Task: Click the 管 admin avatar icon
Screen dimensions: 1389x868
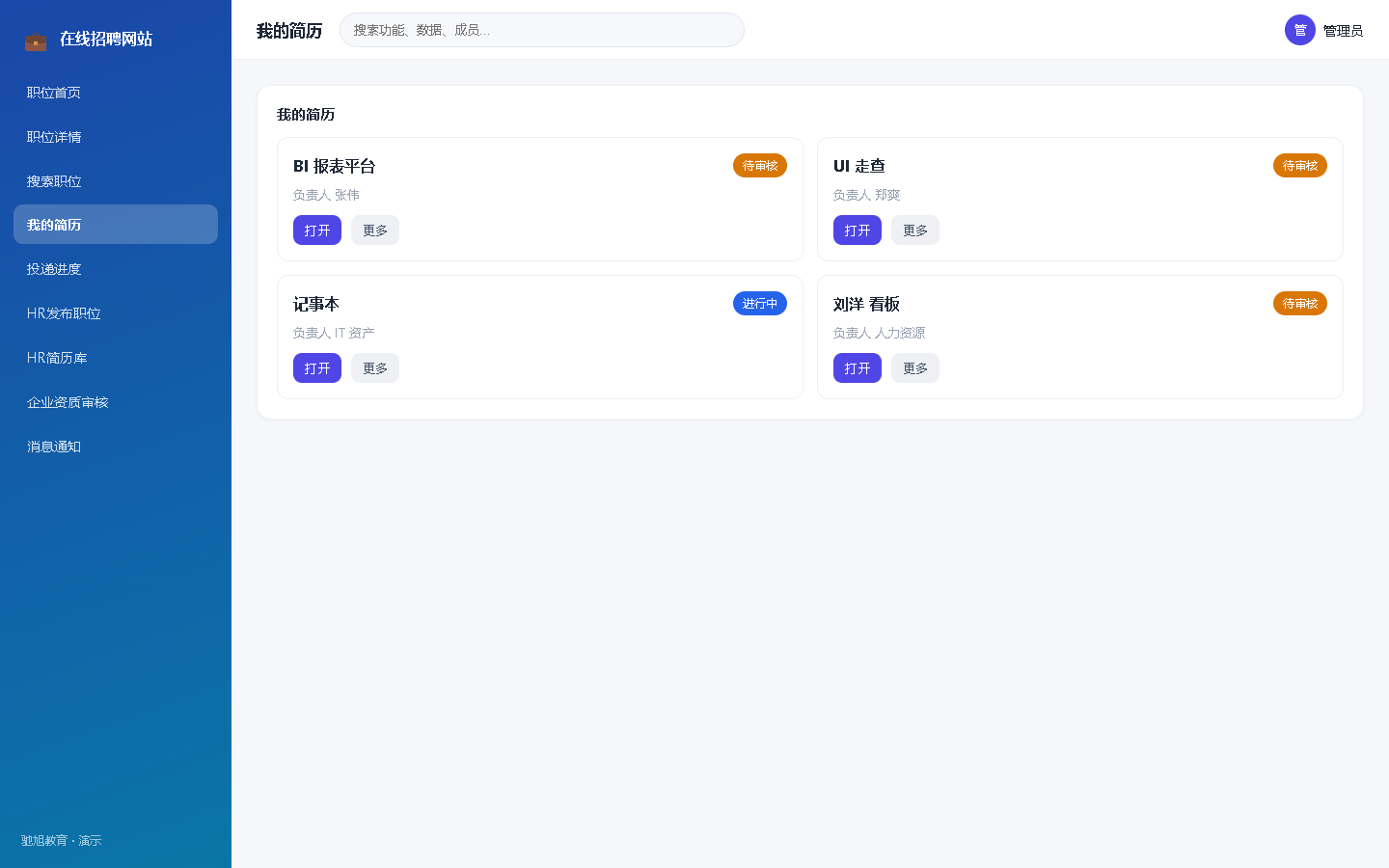Action: (x=1300, y=30)
